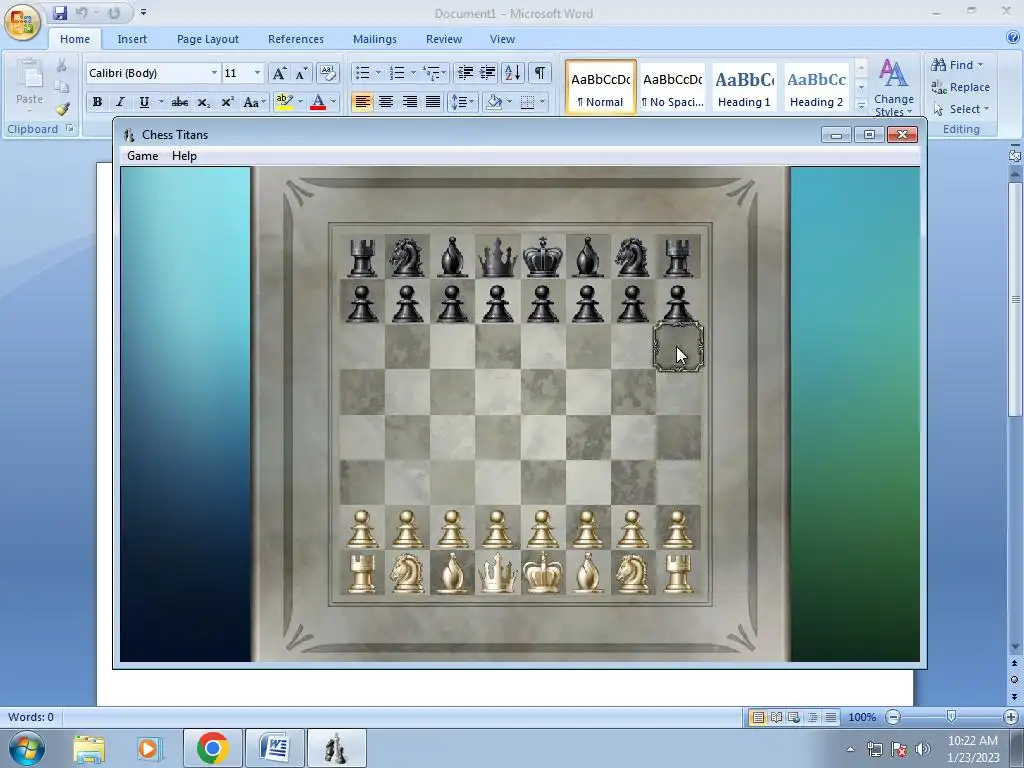Enable Center alignment

click(386, 102)
